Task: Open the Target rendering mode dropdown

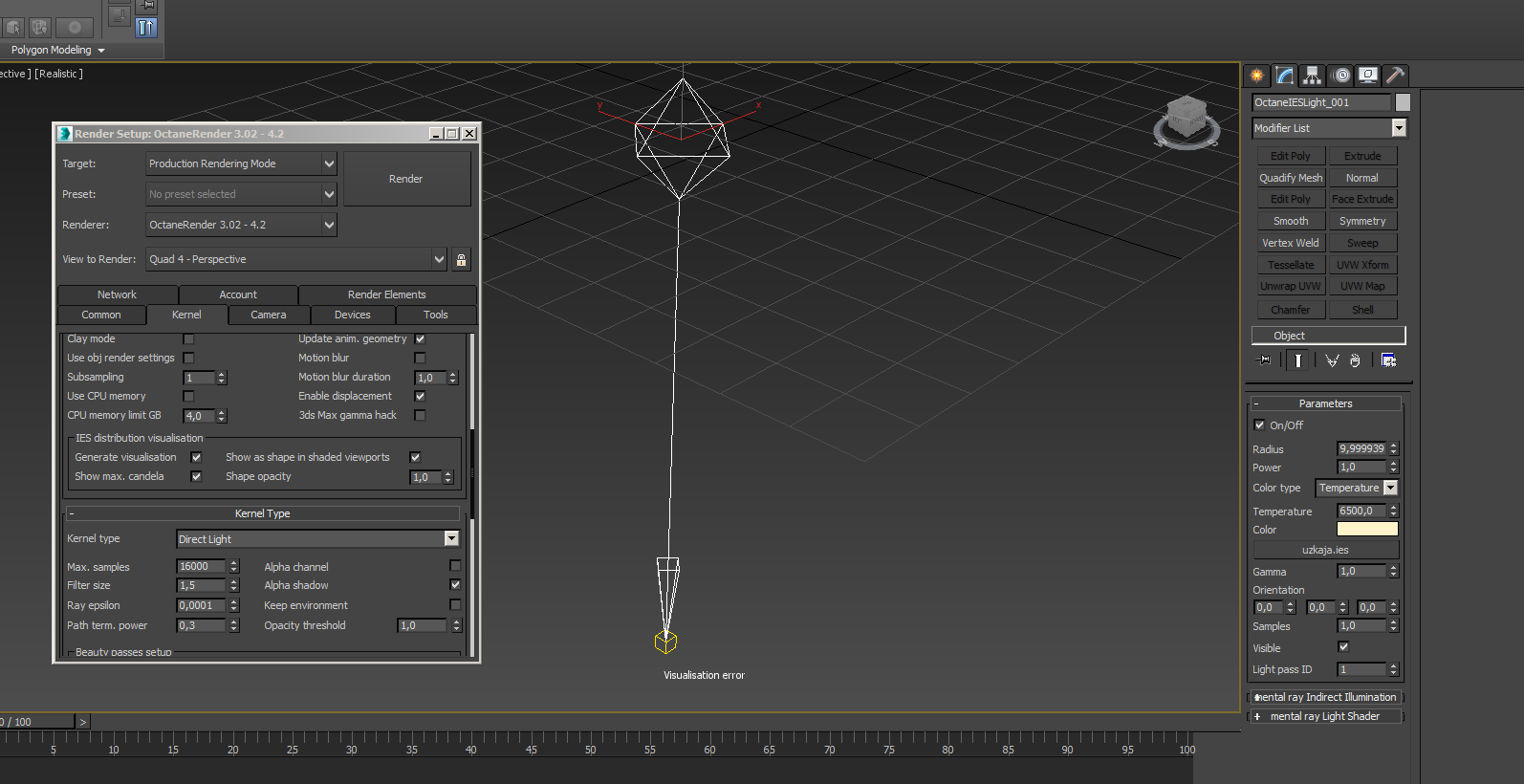Action: pyautogui.click(x=241, y=163)
